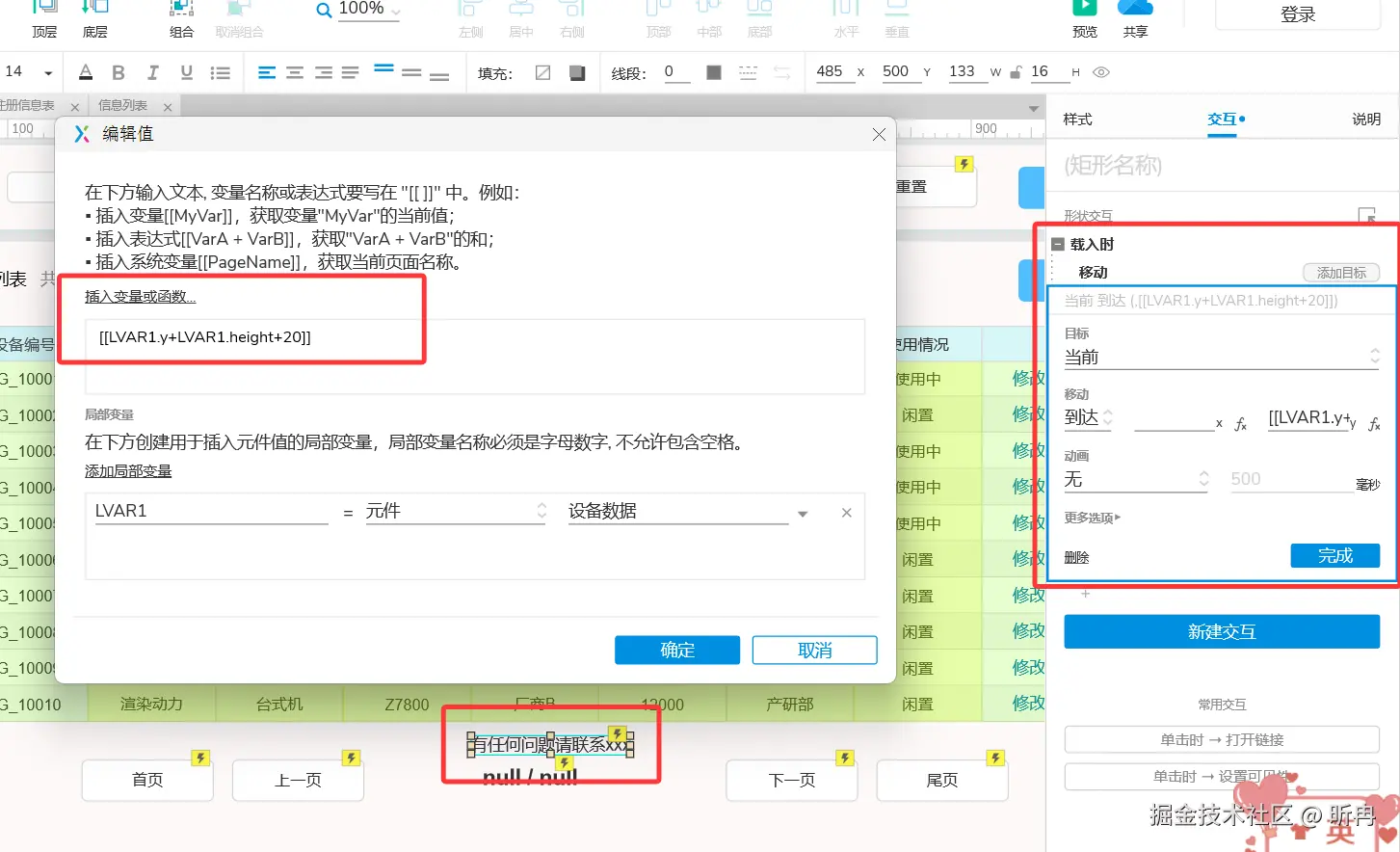Open the font color picker
1400x852 pixels.
tap(86, 72)
